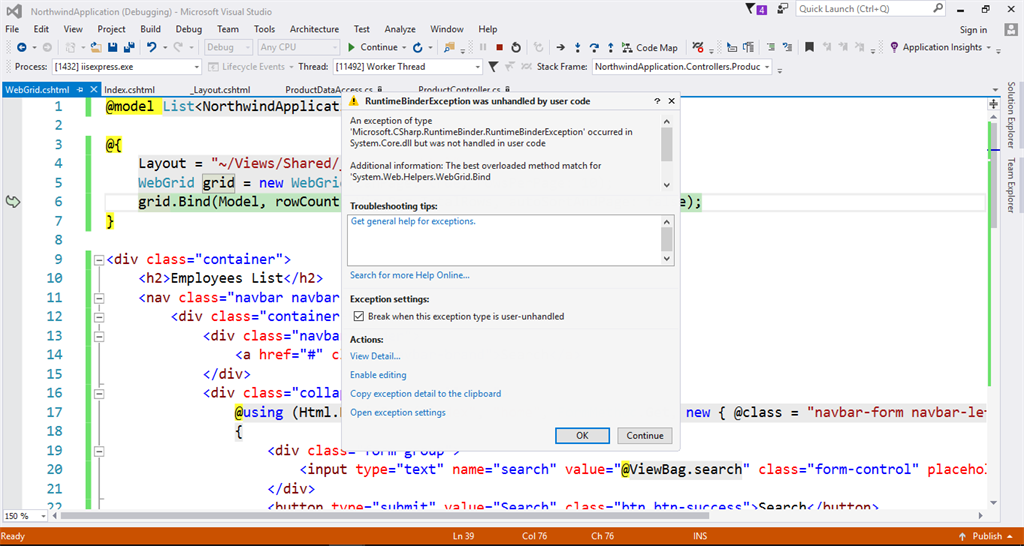Collapse the div container region on line 9
The image size is (1024, 546).
pos(99,259)
